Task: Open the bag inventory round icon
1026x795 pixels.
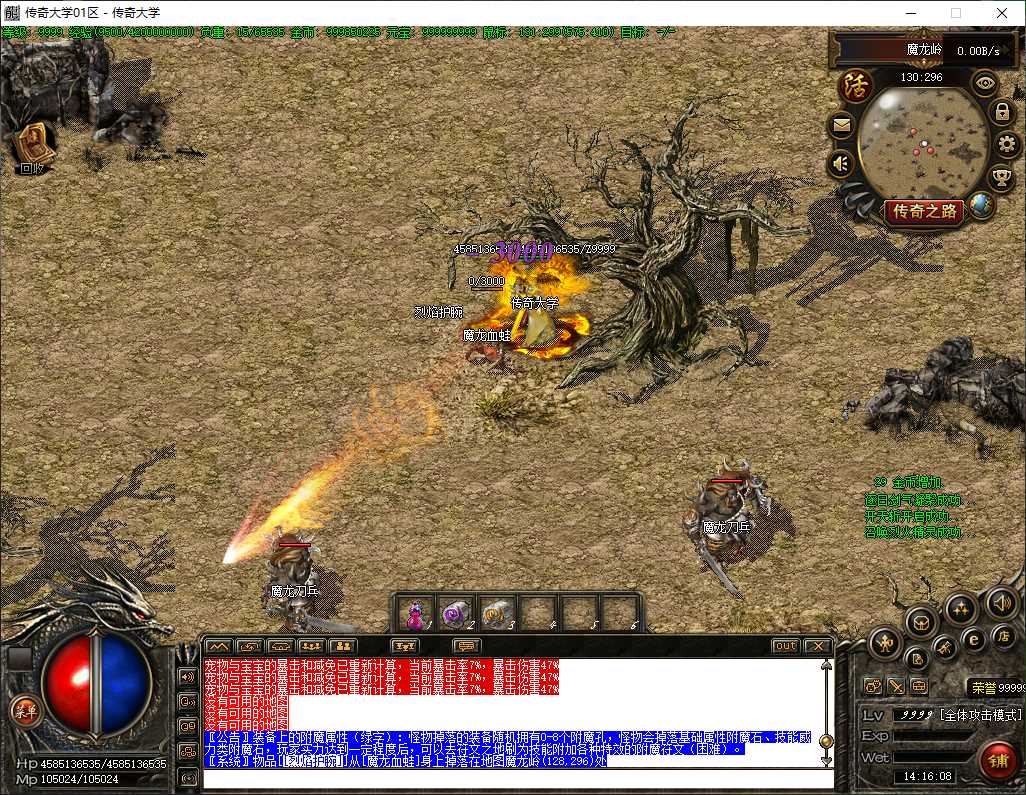Action: click(921, 621)
